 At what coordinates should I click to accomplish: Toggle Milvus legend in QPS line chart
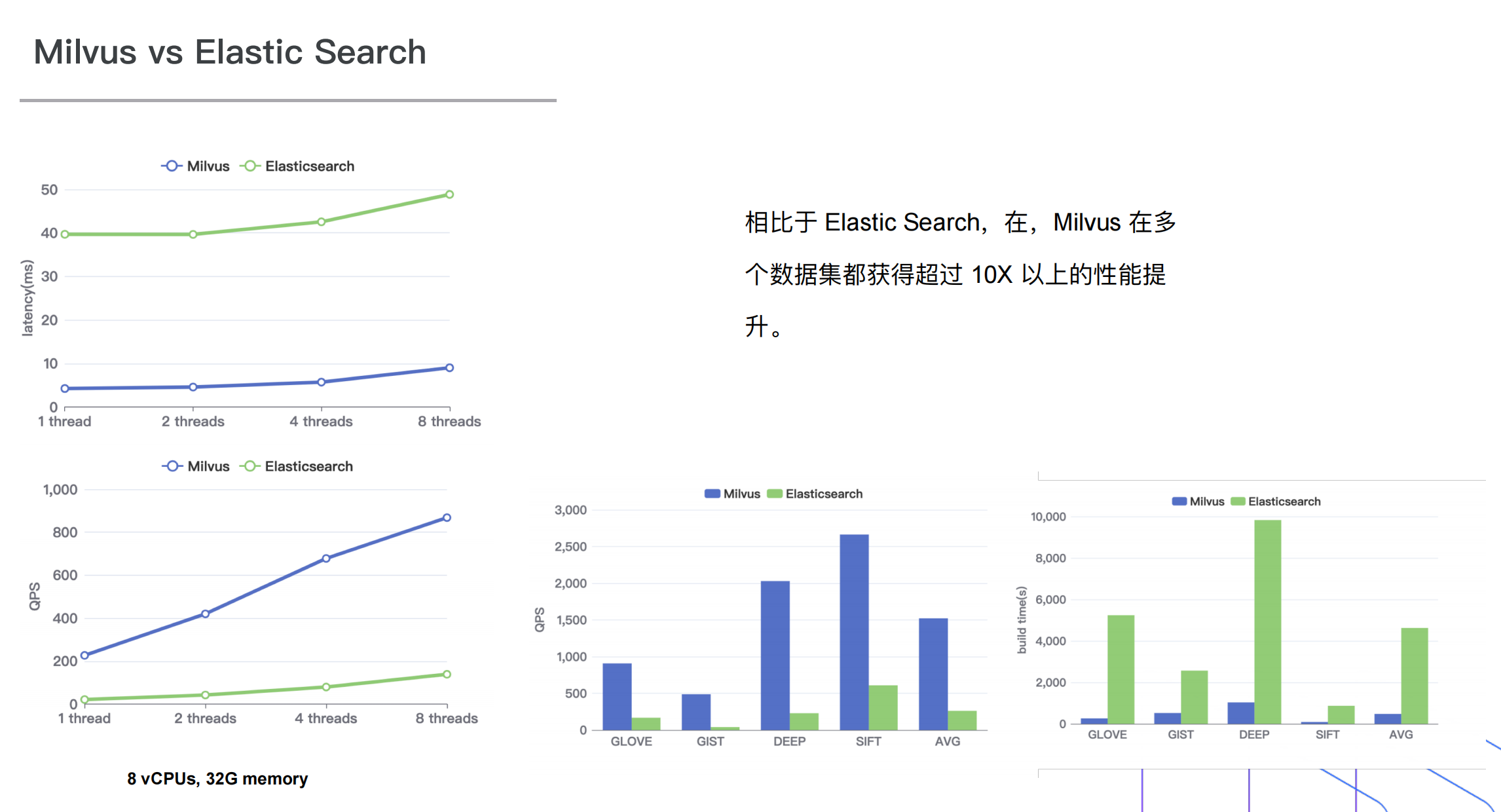point(196,466)
